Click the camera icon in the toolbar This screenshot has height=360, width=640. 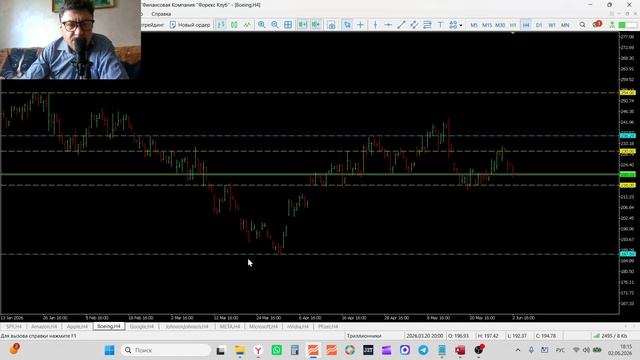pos(331,25)
